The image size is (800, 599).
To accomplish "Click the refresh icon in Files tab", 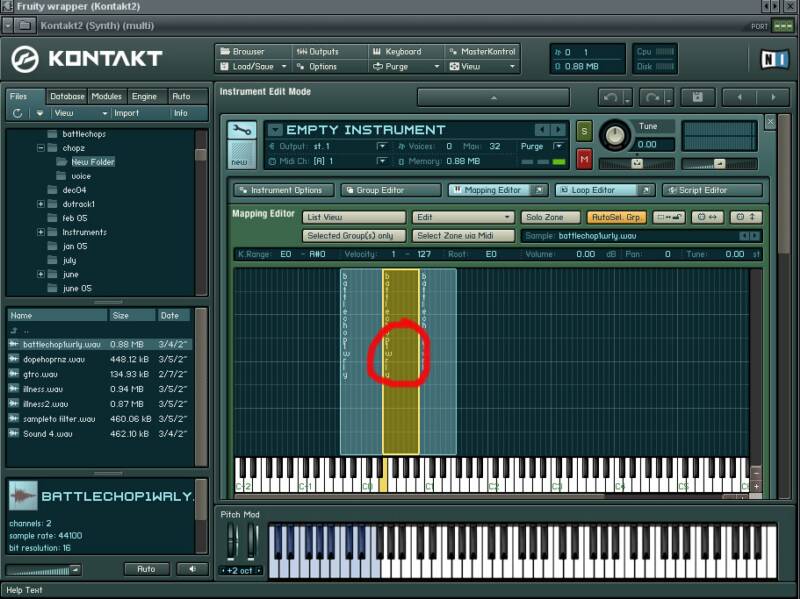I will 18,113.
